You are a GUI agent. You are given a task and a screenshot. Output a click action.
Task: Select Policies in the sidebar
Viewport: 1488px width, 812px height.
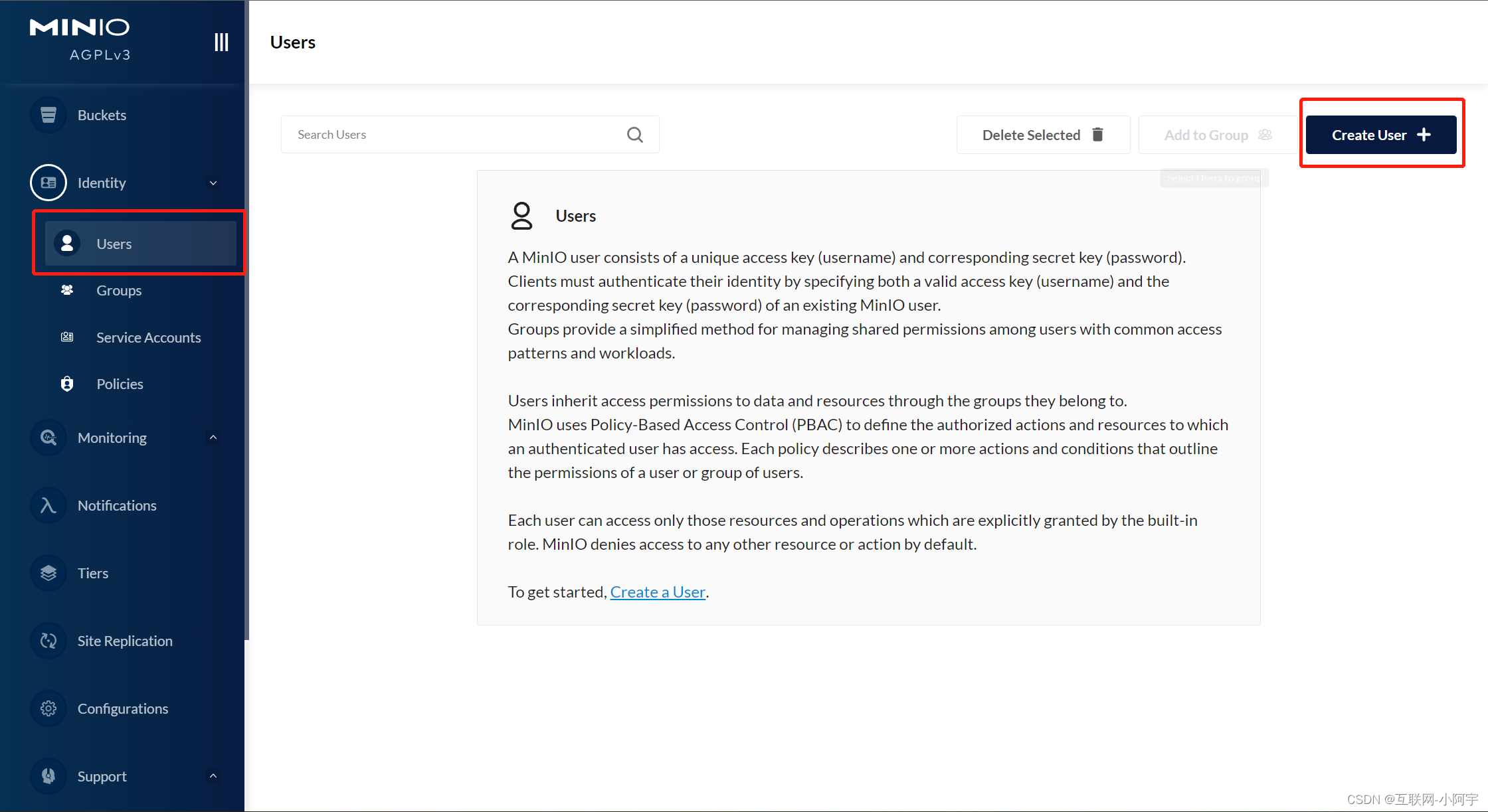click(x=120, y=384)
